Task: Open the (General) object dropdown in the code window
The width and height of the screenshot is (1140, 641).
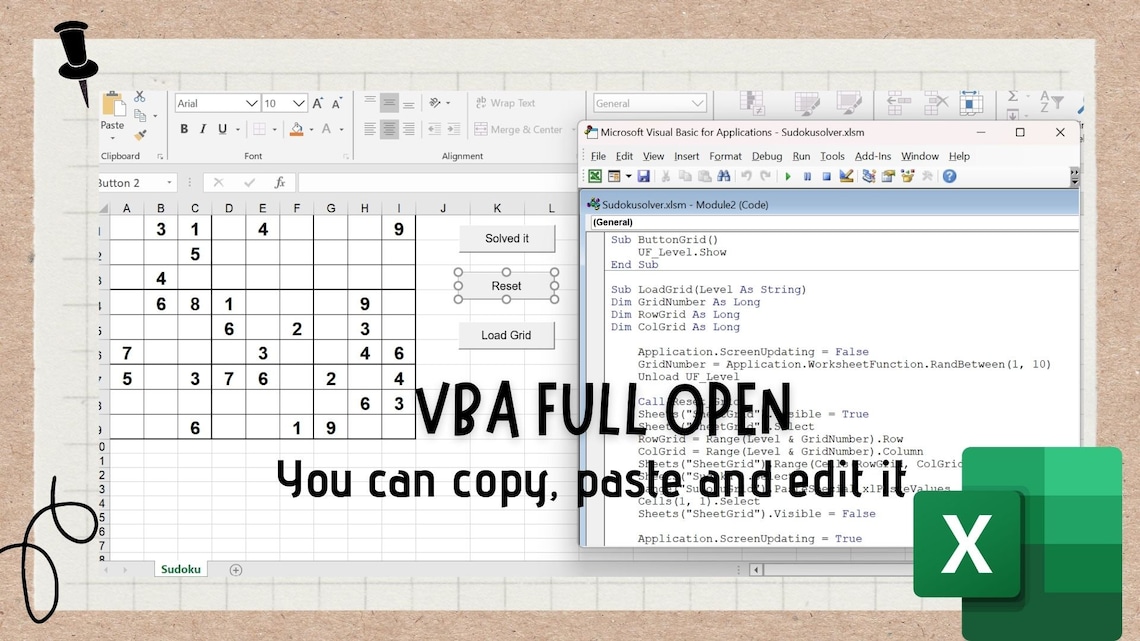Action: [650, 221]
